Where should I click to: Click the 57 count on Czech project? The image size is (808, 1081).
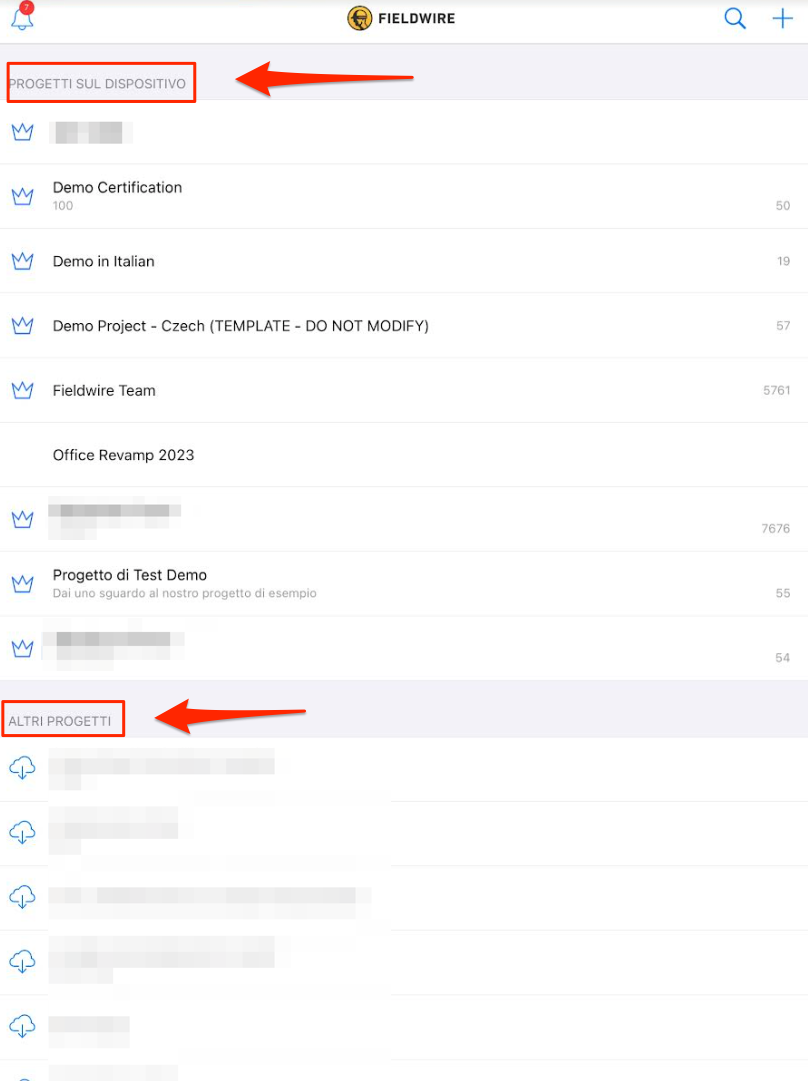click(782, 325)
